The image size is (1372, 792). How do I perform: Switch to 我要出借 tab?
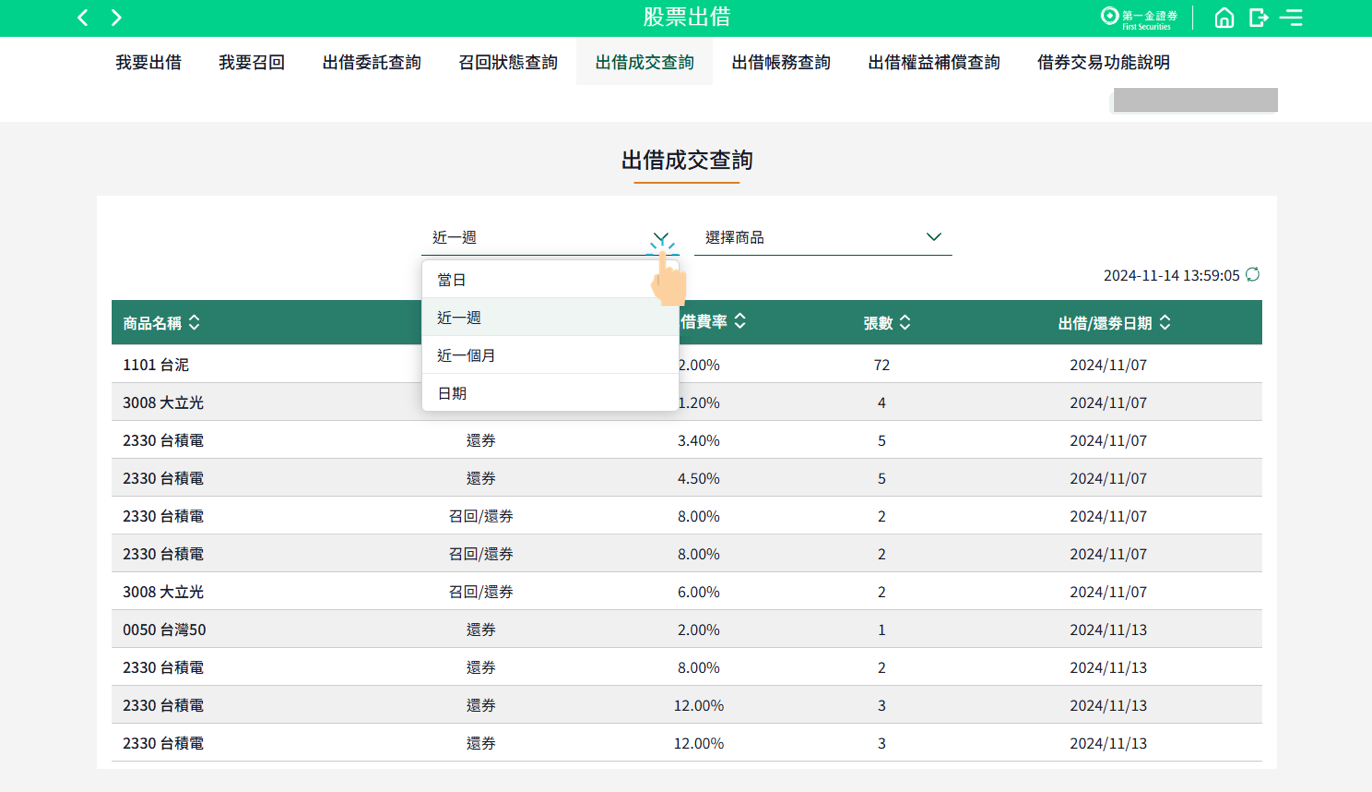click(x=148, y=62)
